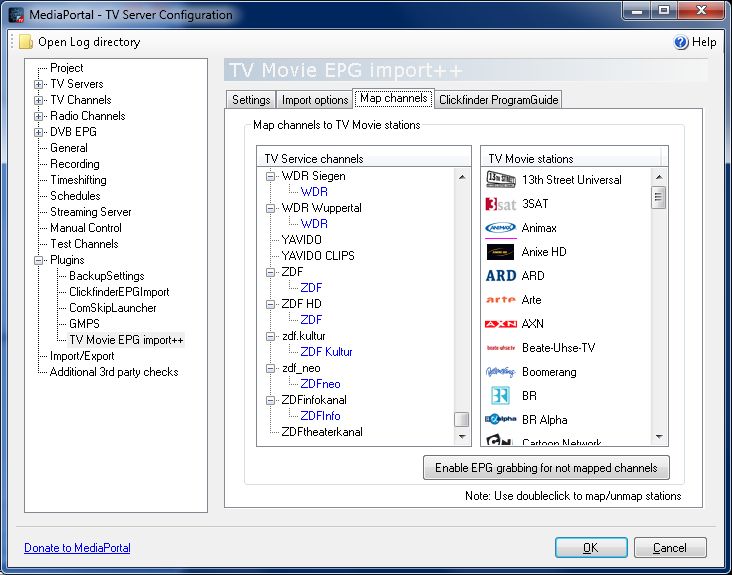The width and height of the screenshot is (732, 575).
Task: Collapse the ZDFinfokanal channel node
Action: 270,400
